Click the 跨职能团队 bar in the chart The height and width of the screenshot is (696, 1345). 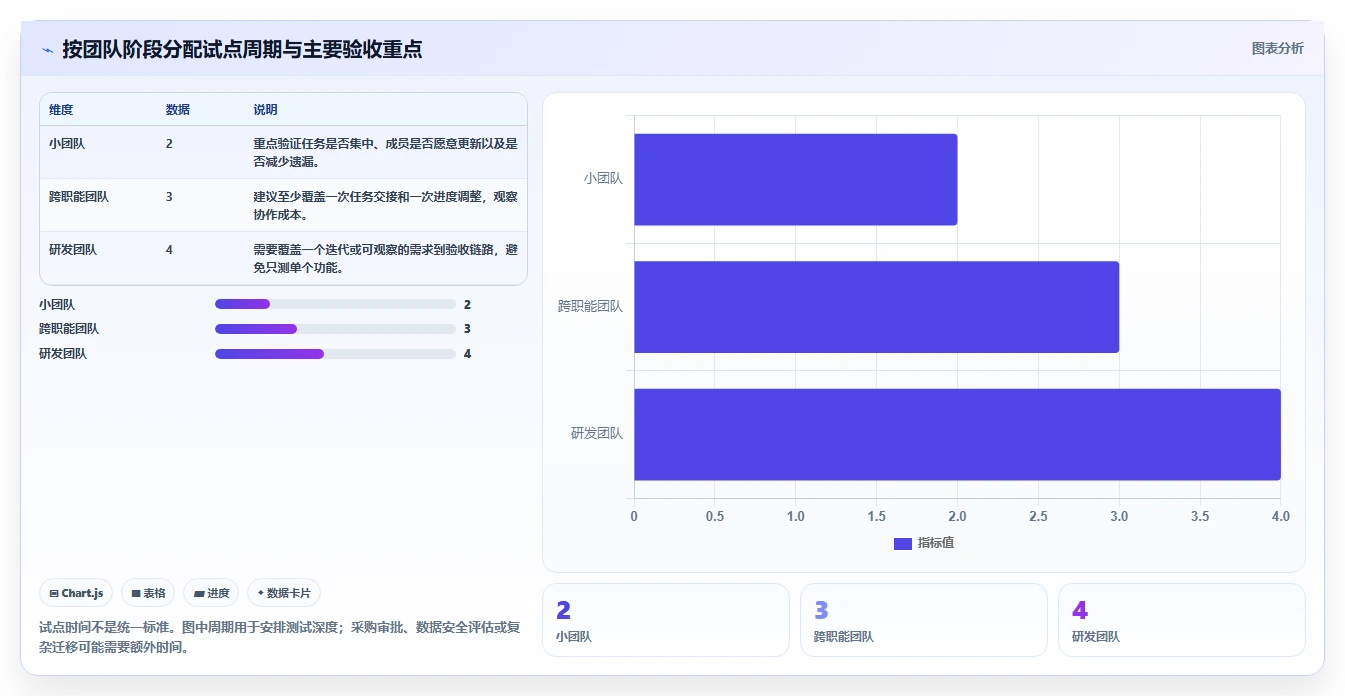point(876,307)
